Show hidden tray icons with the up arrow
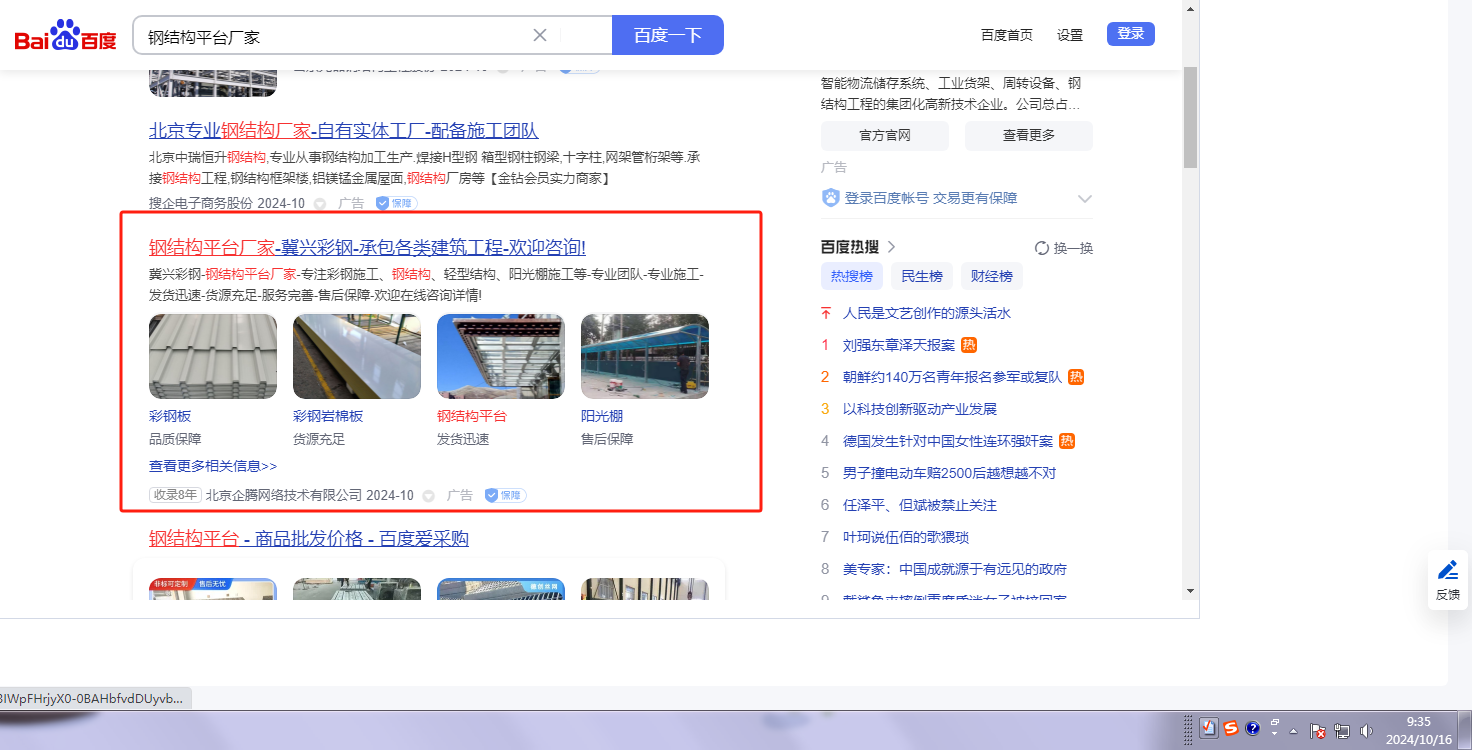This screenshot has height=750, width=1472. (x=1294, y=730)
